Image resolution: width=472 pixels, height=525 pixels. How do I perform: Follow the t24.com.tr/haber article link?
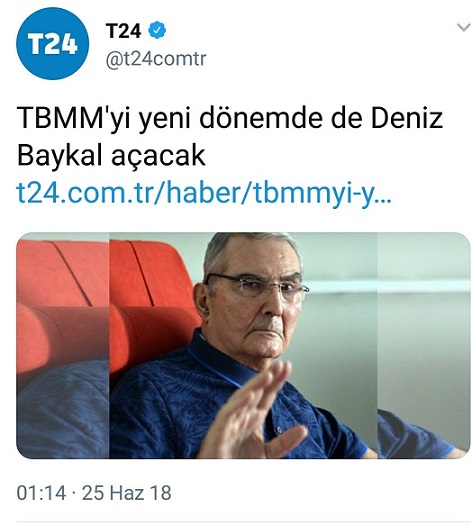click(204, 194)
